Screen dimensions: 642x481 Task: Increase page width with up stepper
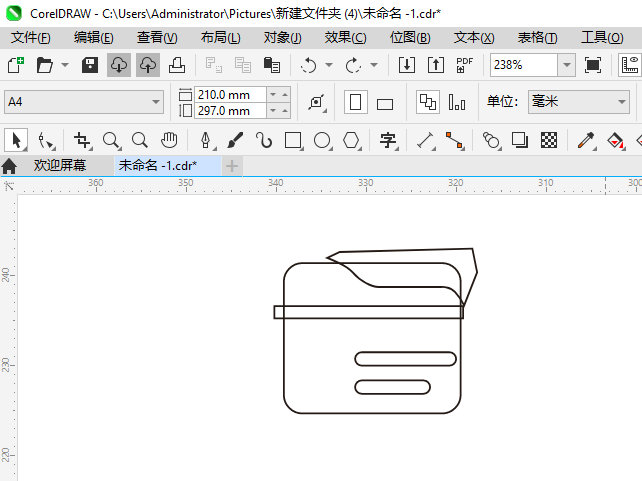click(285, 95)
